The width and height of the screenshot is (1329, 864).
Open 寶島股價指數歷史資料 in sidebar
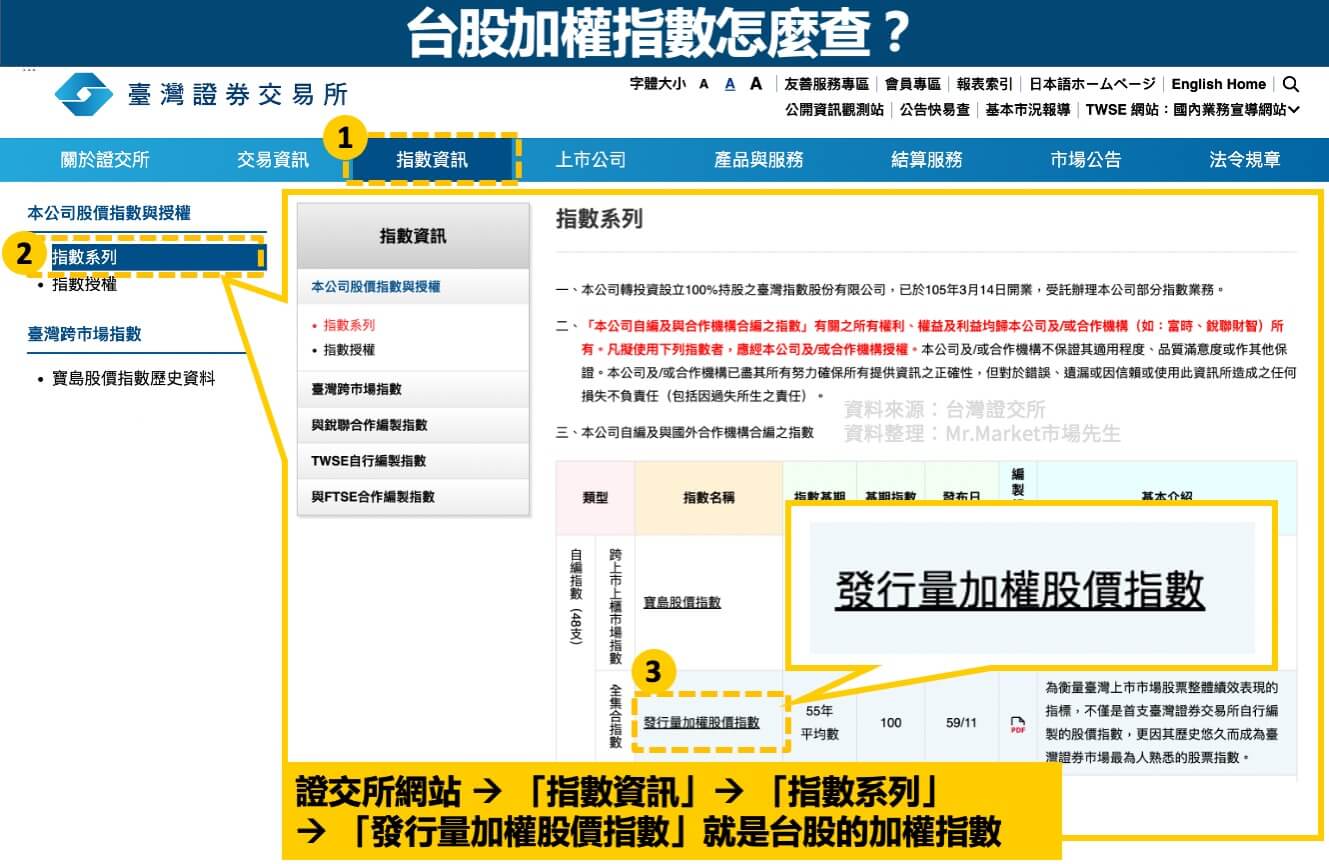(x=133, y=379)
